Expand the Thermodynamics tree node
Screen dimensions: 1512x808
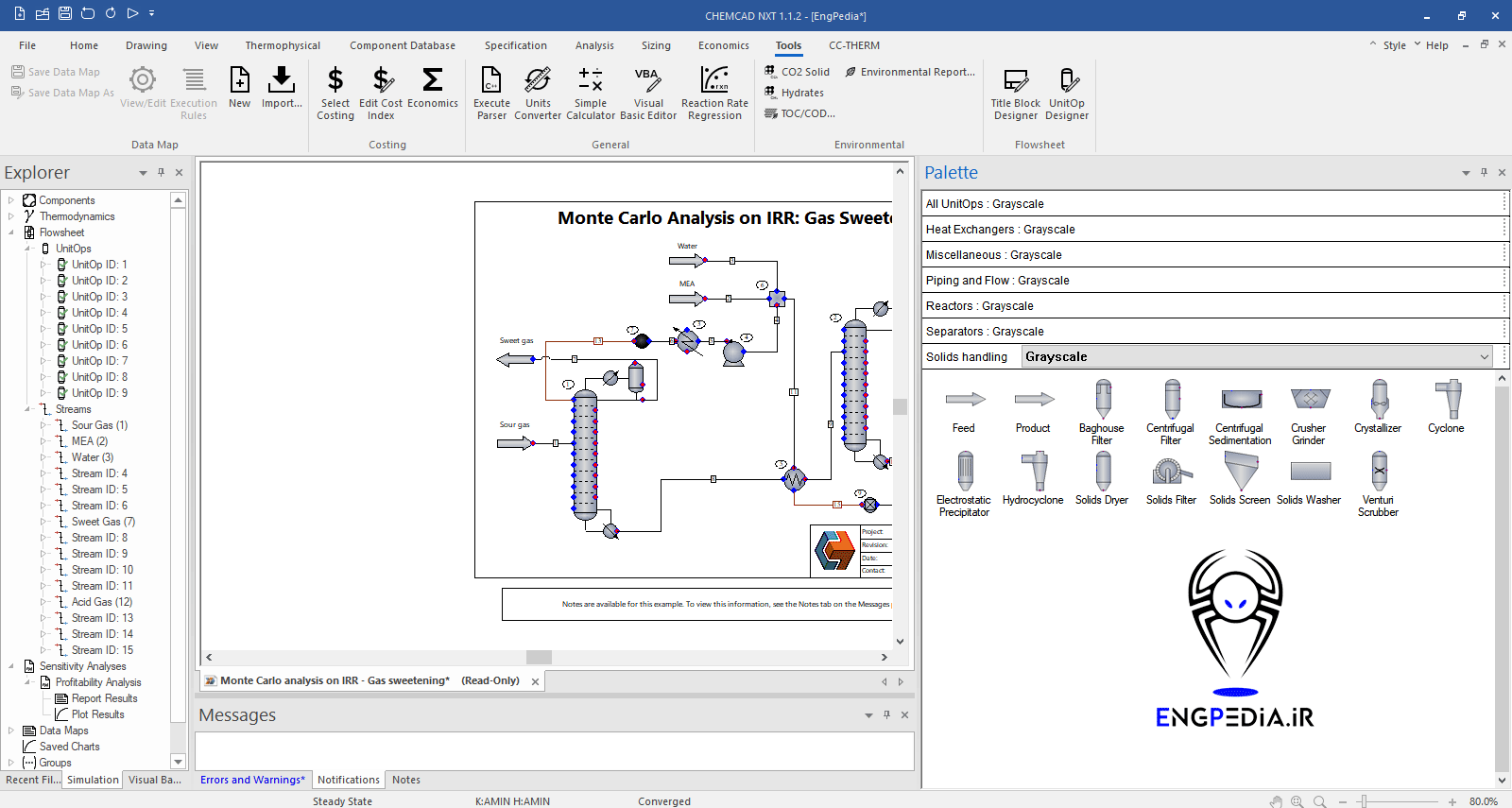point(11,216)
